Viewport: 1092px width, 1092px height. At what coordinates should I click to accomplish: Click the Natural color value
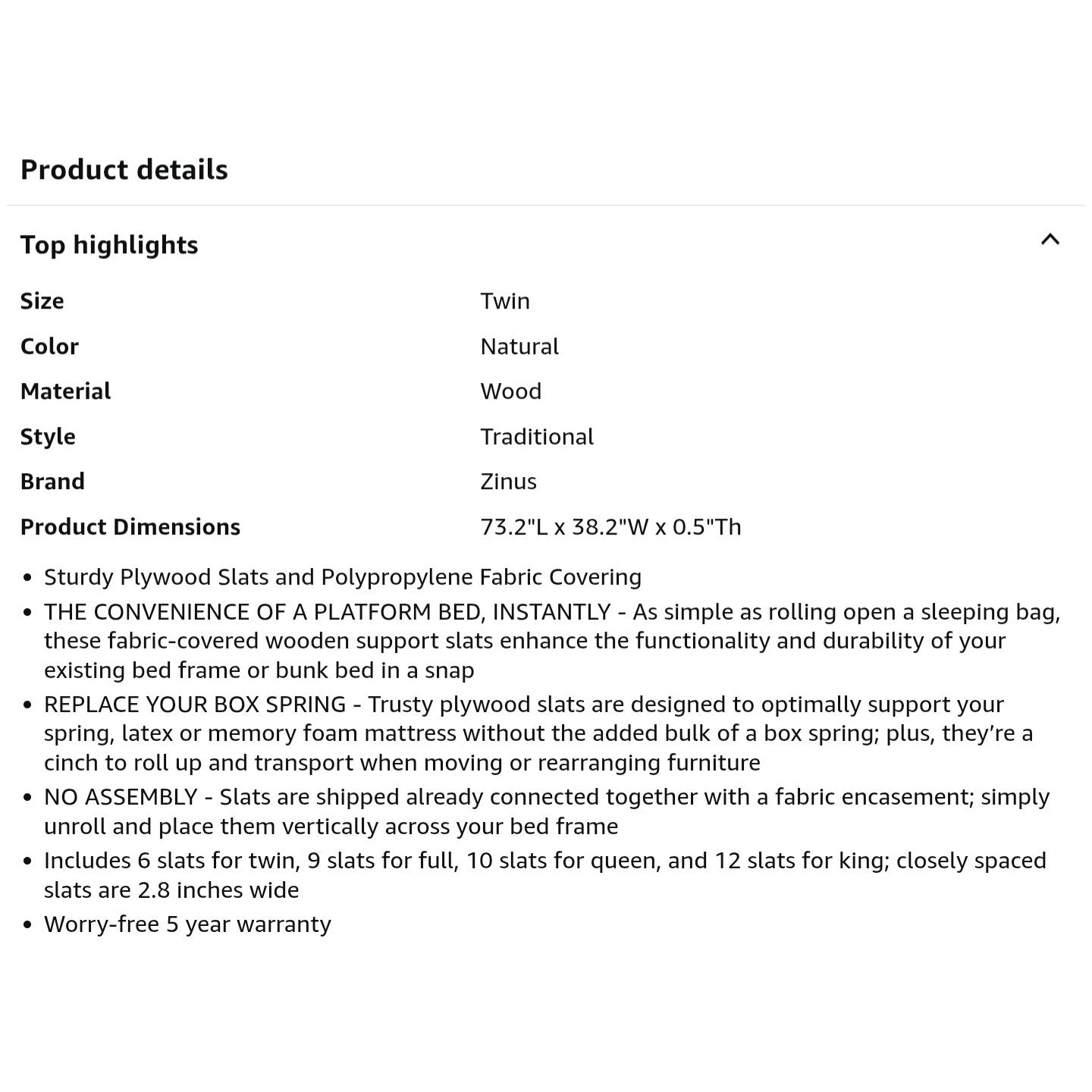519,347
